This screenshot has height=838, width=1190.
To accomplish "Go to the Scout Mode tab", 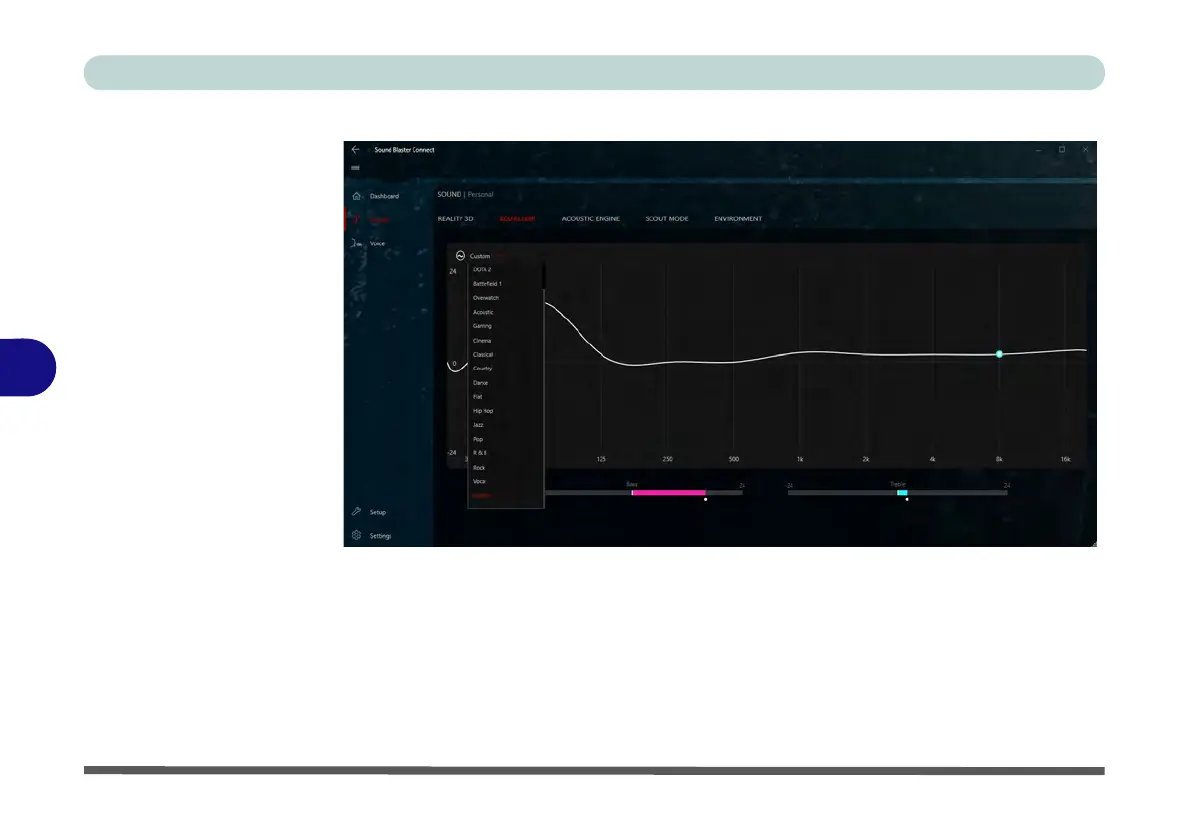I will point(667,219).
